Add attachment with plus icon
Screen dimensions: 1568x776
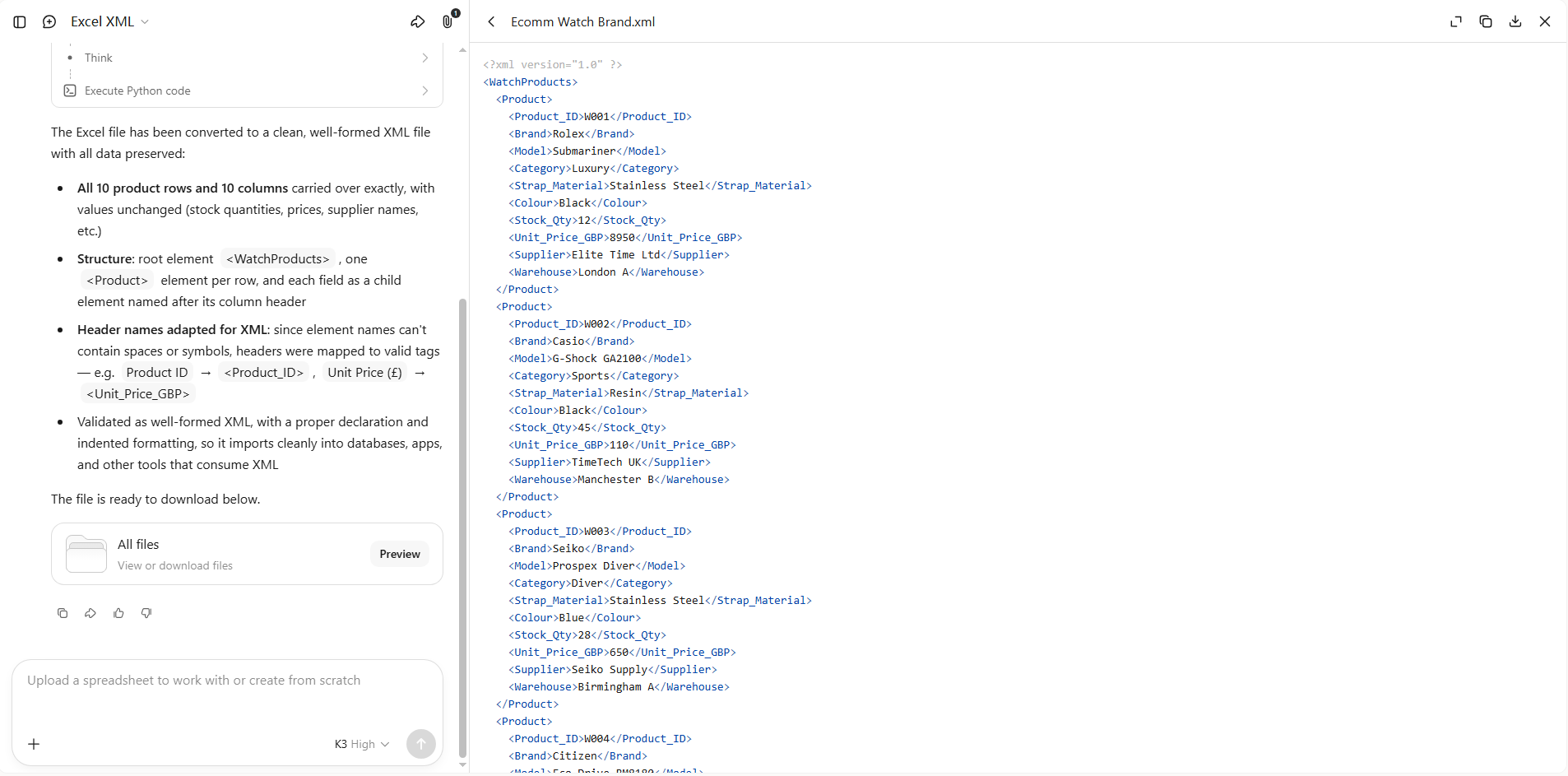point(34,744)
